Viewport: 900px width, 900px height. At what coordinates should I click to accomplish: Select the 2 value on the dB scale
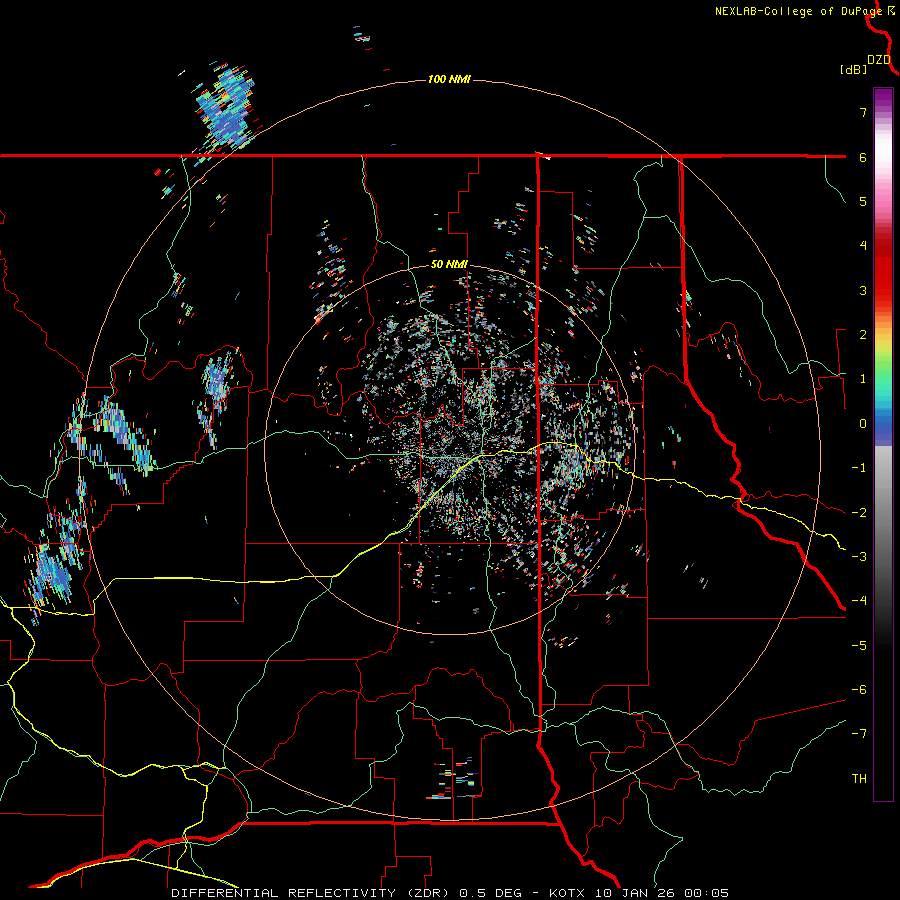click(863, 335)
